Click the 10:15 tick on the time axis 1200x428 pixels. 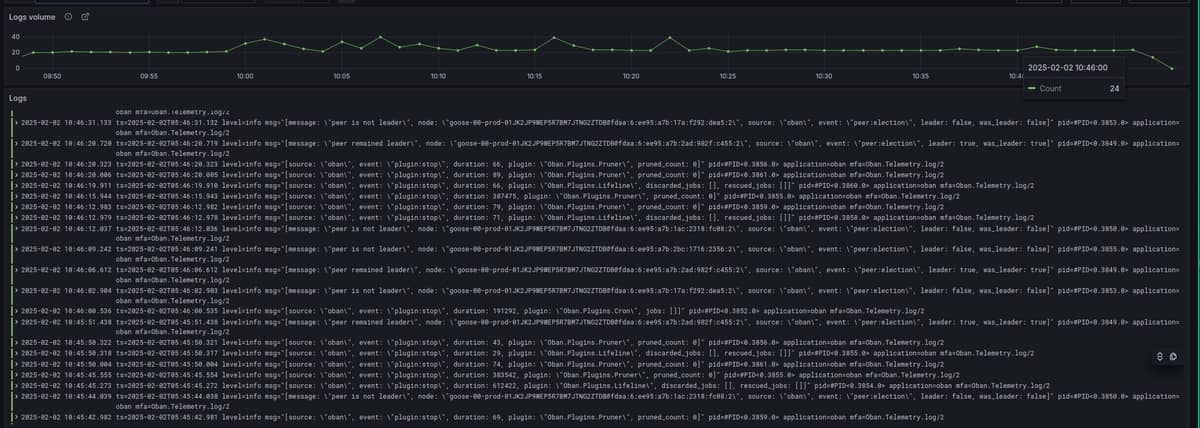tap(534, 76)
